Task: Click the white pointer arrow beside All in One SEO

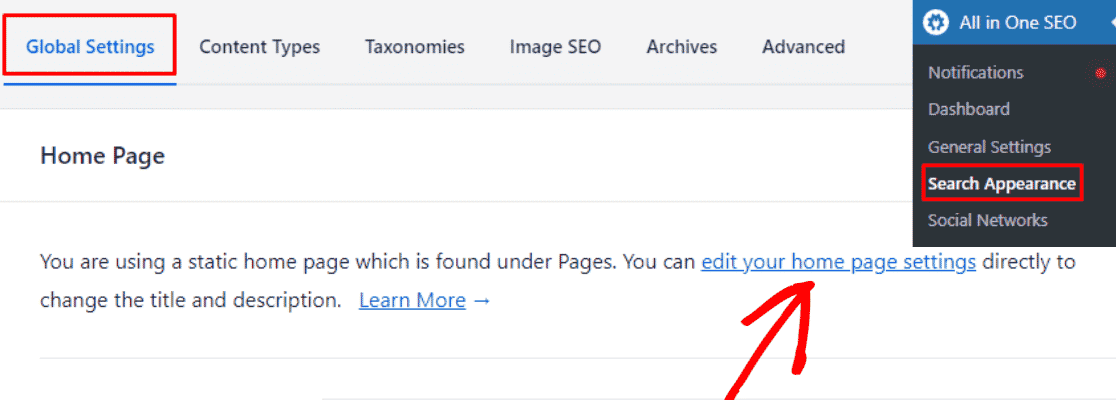Action: pos(1112,23)
